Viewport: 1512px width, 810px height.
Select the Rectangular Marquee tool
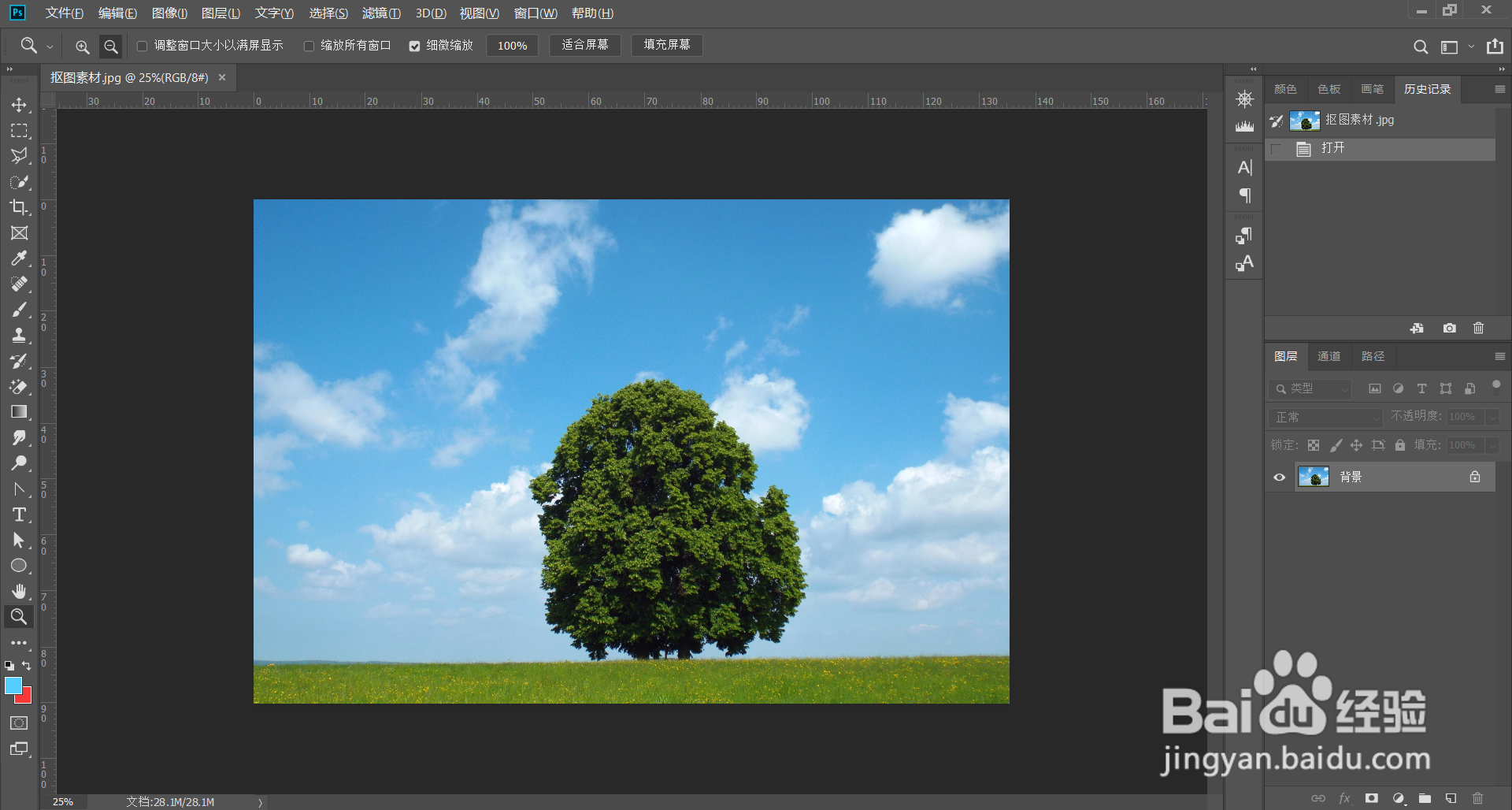[x=19, y=131]
